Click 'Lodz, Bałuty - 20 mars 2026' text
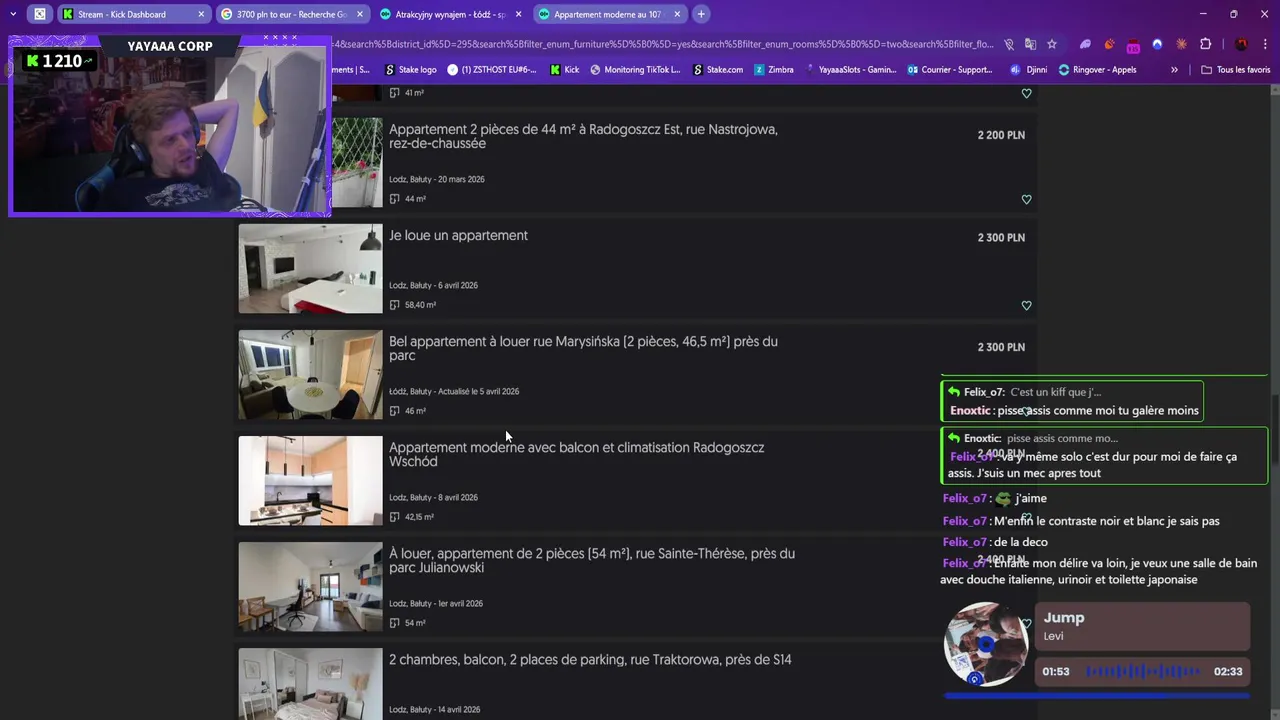This screenshot has width=1280, height=720. pos(437,179)
